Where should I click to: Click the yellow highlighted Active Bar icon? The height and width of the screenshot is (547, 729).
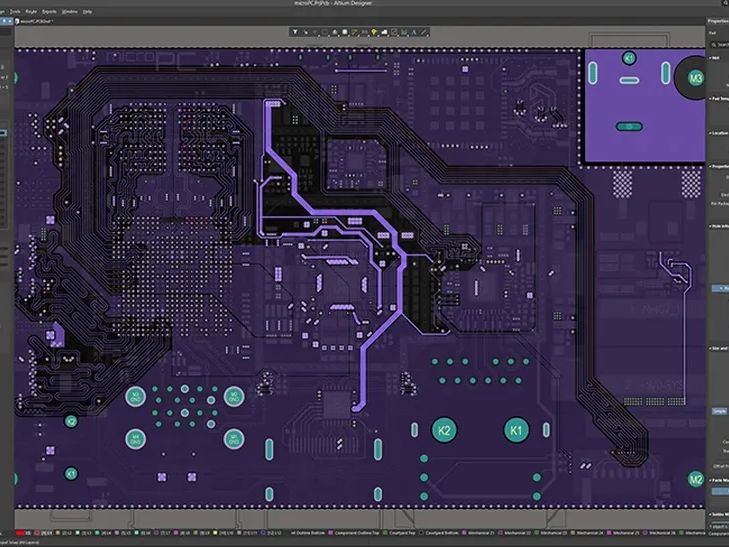(x=372, y=33)
